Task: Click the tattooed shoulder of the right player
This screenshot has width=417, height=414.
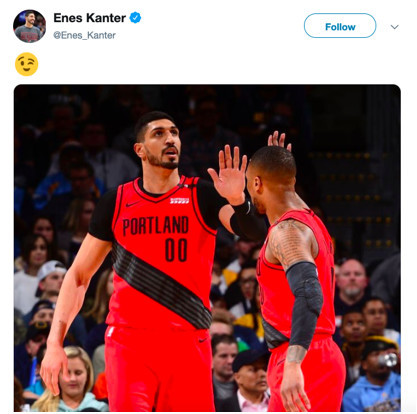Action: 291,242
